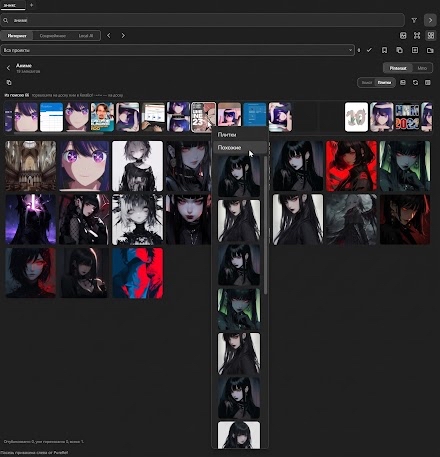The height and width of the screenshot is (457, 440).
Task: Click the strip's horizontal scrollbar
Action: click(58, 133)
